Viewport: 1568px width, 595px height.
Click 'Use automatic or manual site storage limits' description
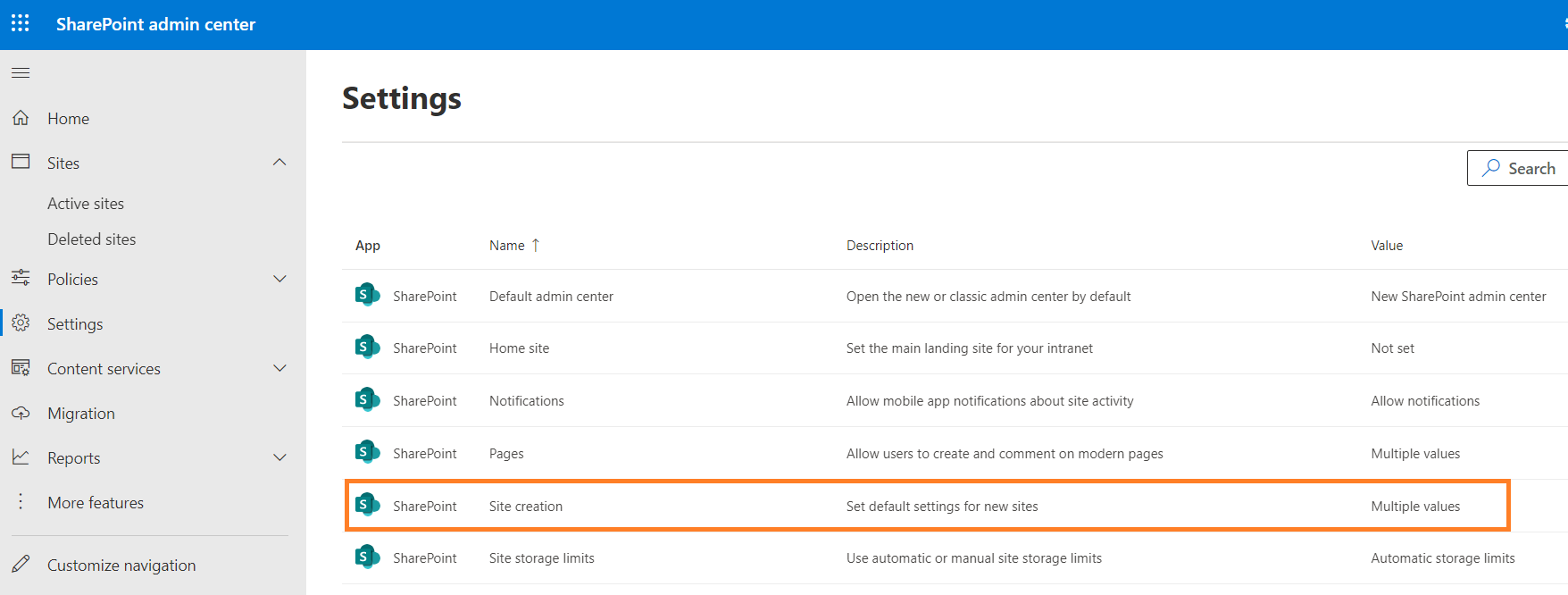click(x=973, y=557)
